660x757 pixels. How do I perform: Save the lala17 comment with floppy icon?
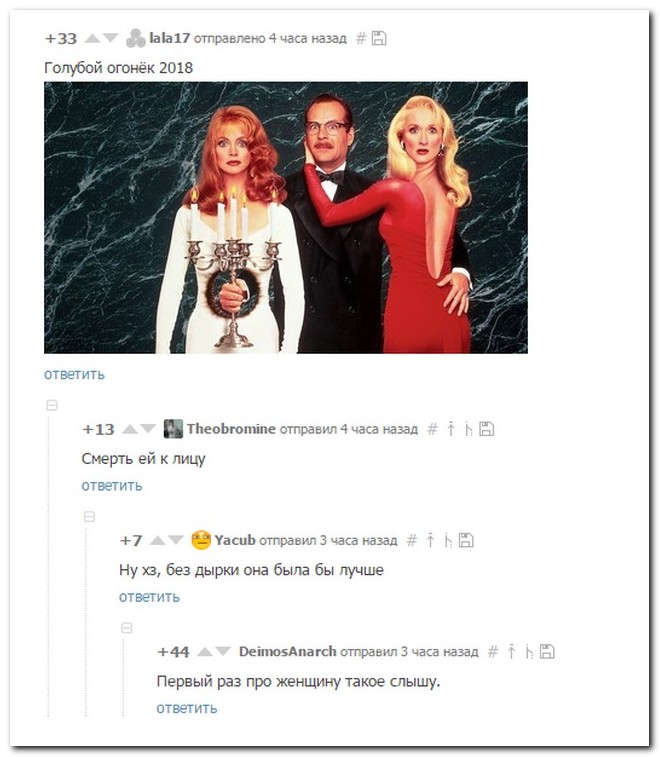[379, 38]
